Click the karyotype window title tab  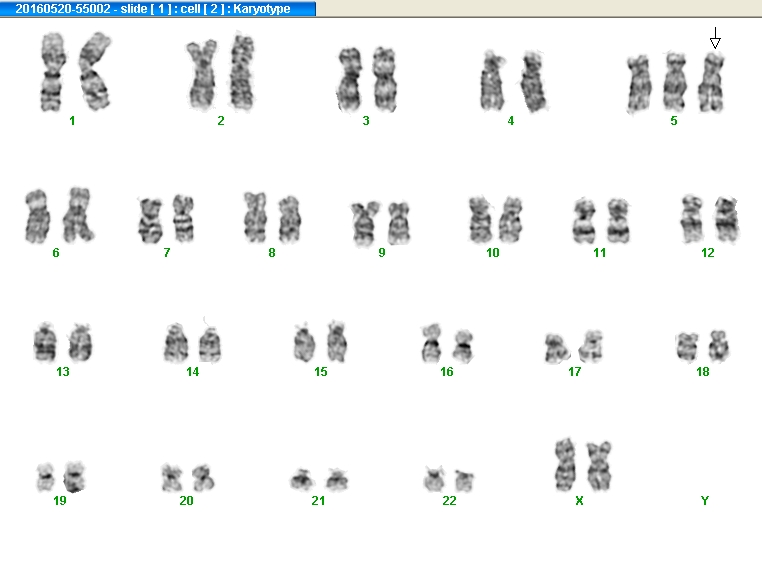158,9
